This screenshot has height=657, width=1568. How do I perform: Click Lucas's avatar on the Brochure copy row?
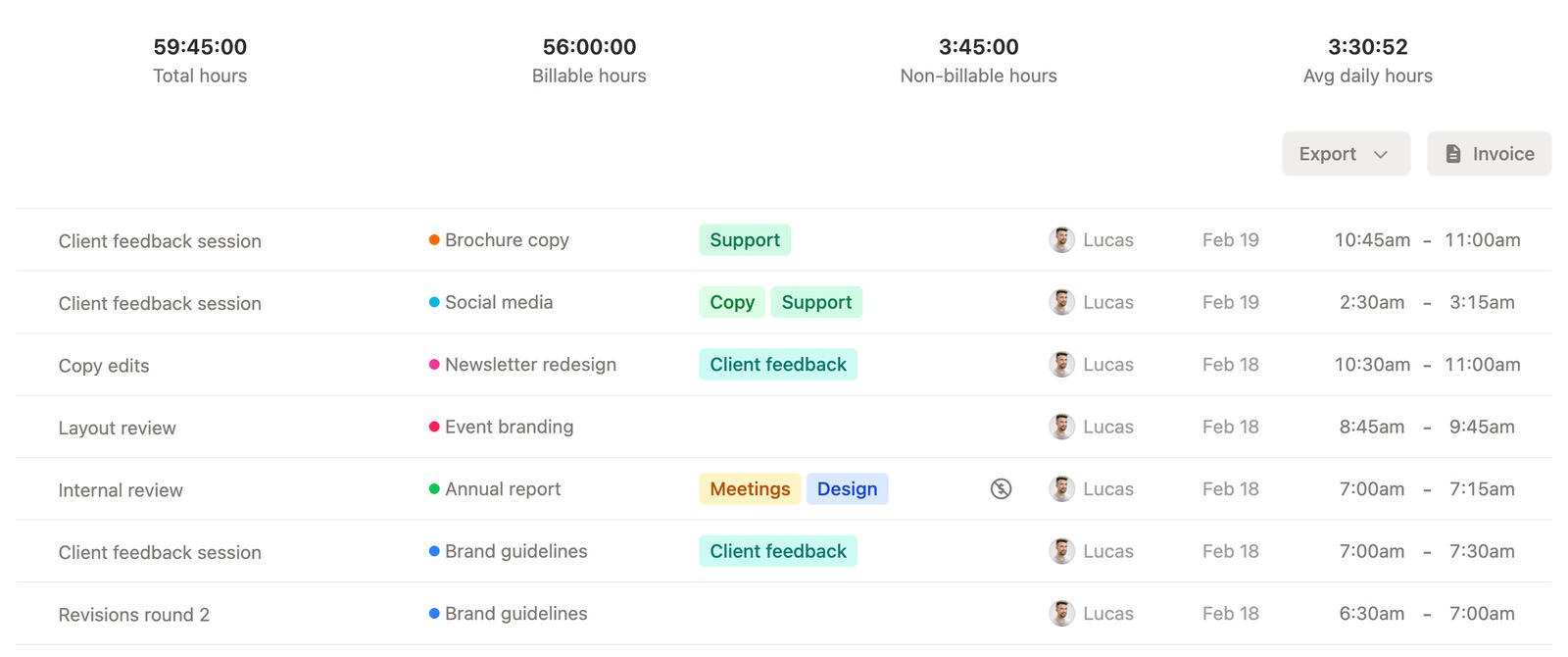(x=1061, y=239)
